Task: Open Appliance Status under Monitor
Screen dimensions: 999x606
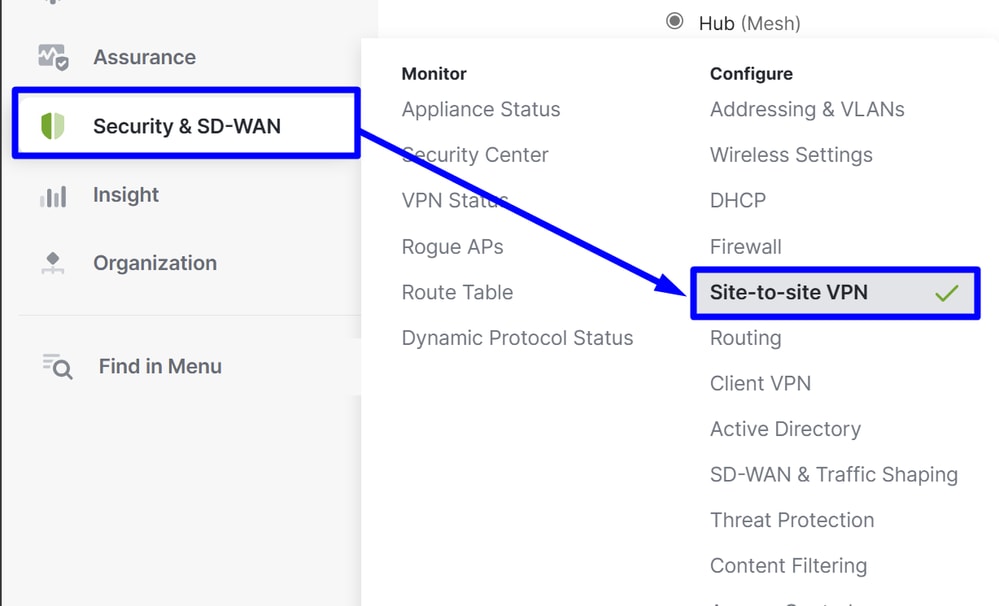Action: (x=481, y=110)
